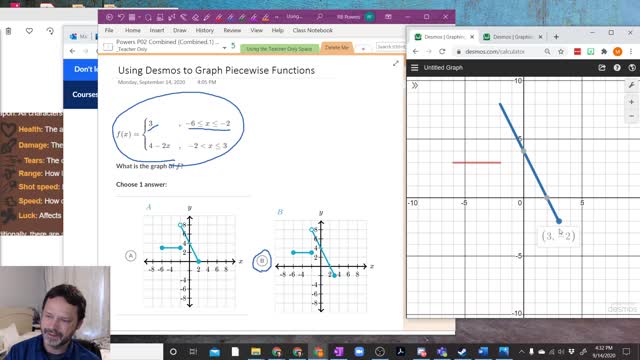The width and height of the screenshot is (640, 360).
Task: Pick the orange highlighter in OneNote toolbar
Action: pyautogui.click(x=266, y=17)
